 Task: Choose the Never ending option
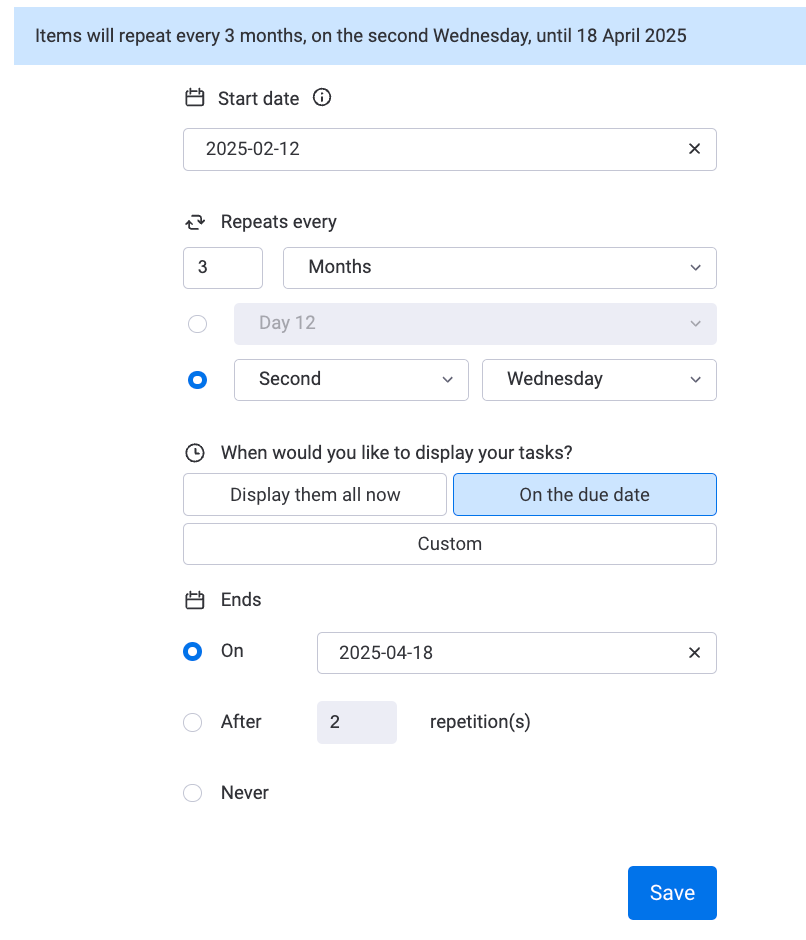(192, 792)
